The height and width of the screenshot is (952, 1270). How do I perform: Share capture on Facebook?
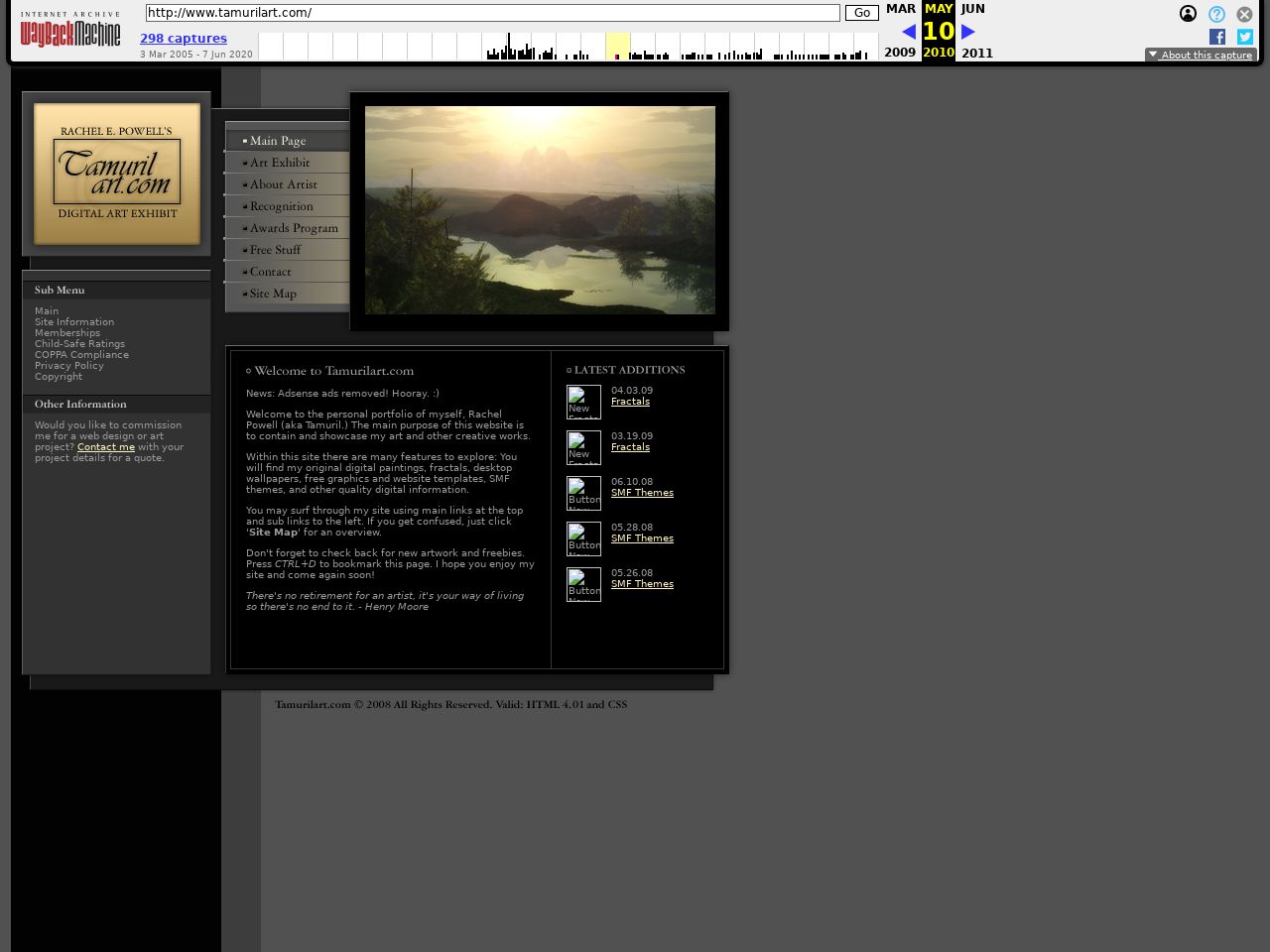(x=1217, y=37)
